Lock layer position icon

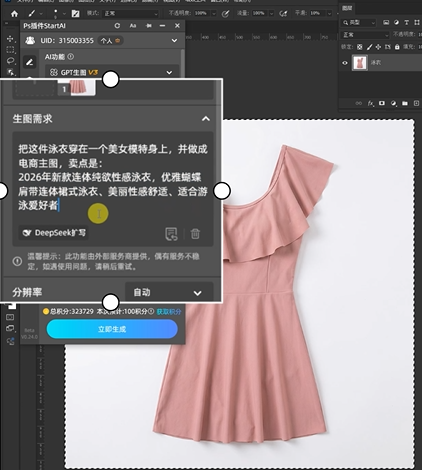378,47
